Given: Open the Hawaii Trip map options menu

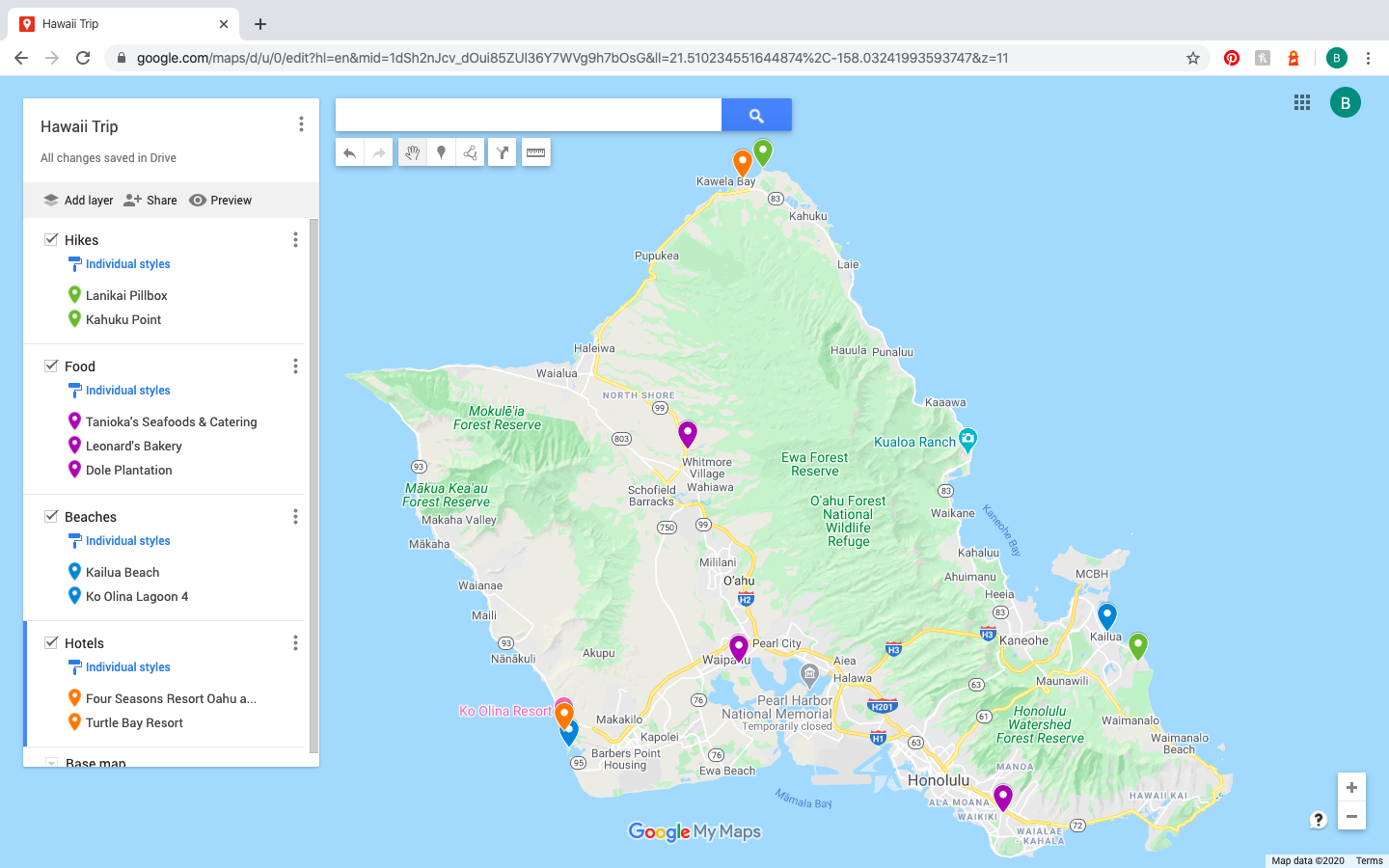Looking at the screenshot, I should click(x=301, y=124).
